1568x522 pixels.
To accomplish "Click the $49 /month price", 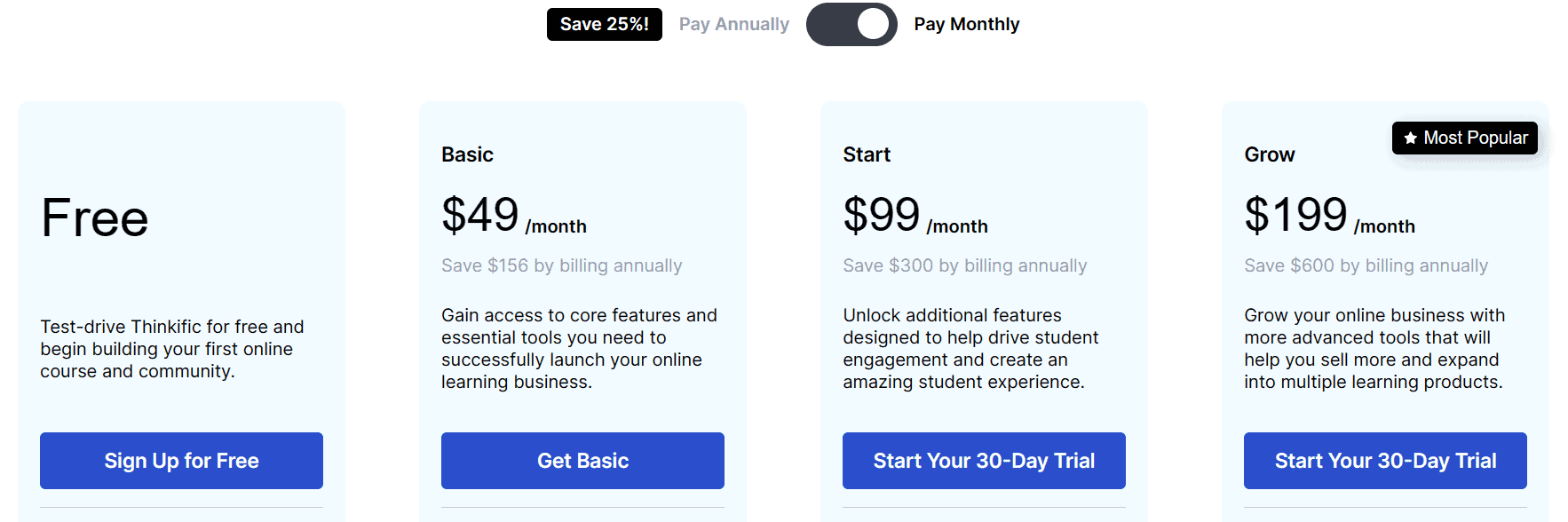I will pyautogui.click(x=513, y=216).
